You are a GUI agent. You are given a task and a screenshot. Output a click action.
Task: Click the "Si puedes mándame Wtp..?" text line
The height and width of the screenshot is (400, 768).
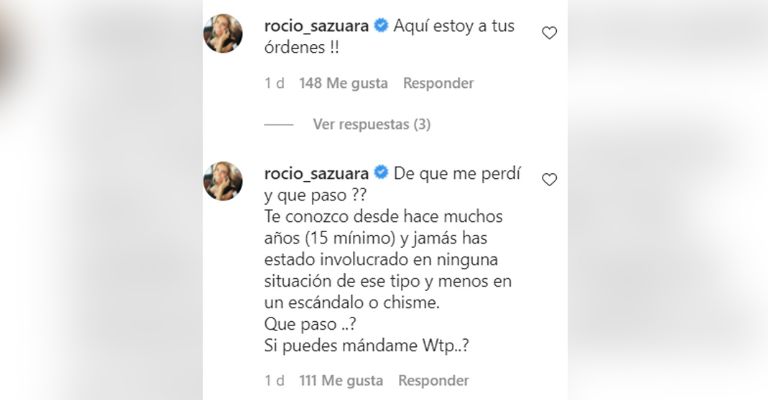pos(366,346)
